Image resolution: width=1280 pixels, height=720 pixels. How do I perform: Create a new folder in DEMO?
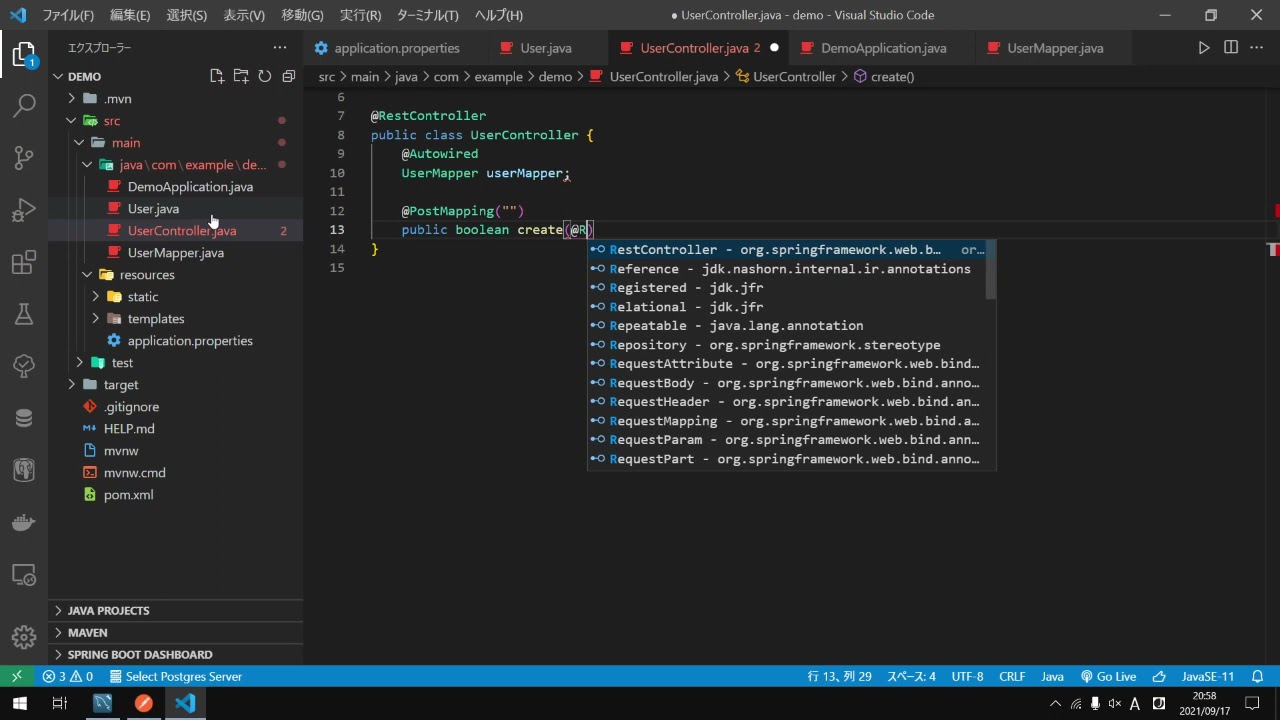[x=240, y=76]
